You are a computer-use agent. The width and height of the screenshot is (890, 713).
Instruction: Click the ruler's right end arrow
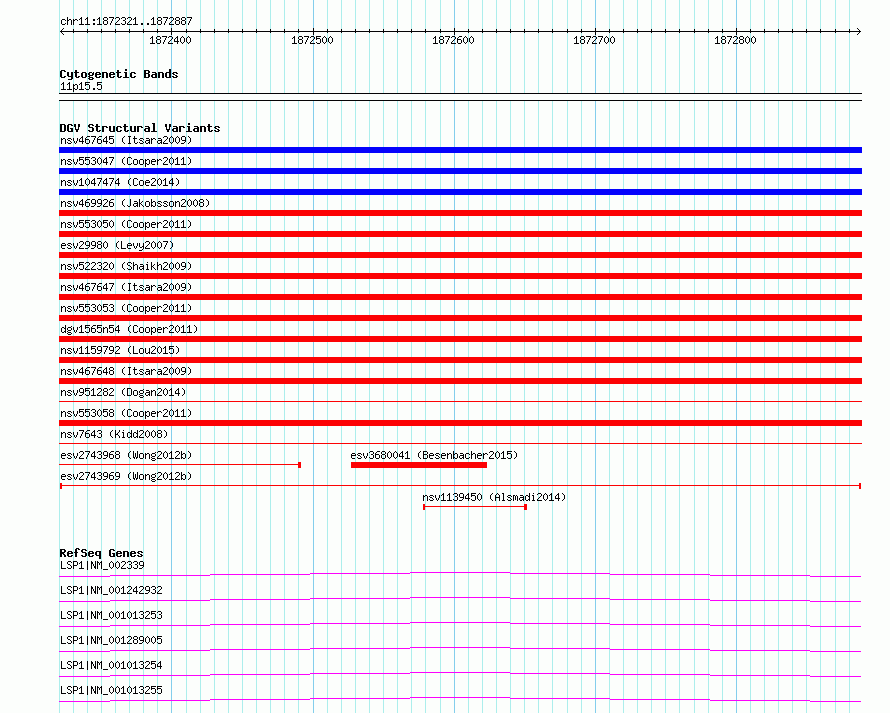(x=859, y=31)
